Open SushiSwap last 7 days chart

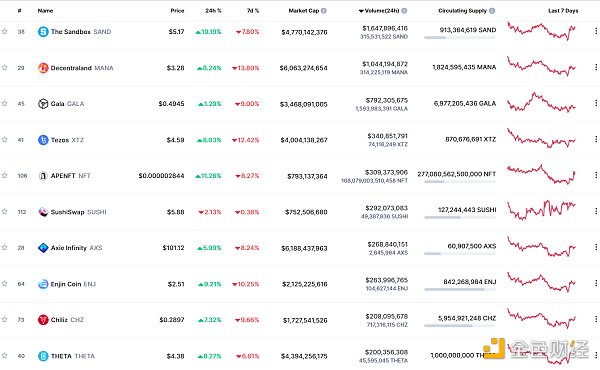[541, 210]
